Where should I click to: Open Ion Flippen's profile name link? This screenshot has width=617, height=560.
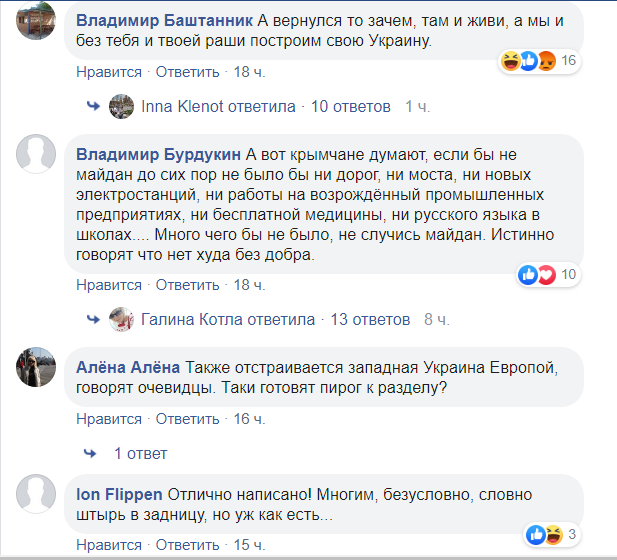coord(119,495)
